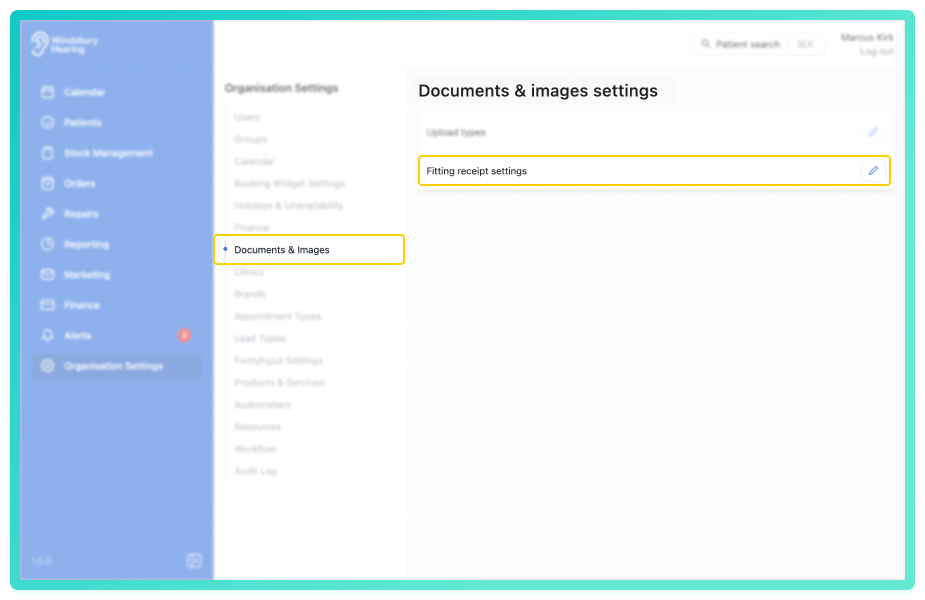Click the Marcus Kirk user name

tap(867, 38)
